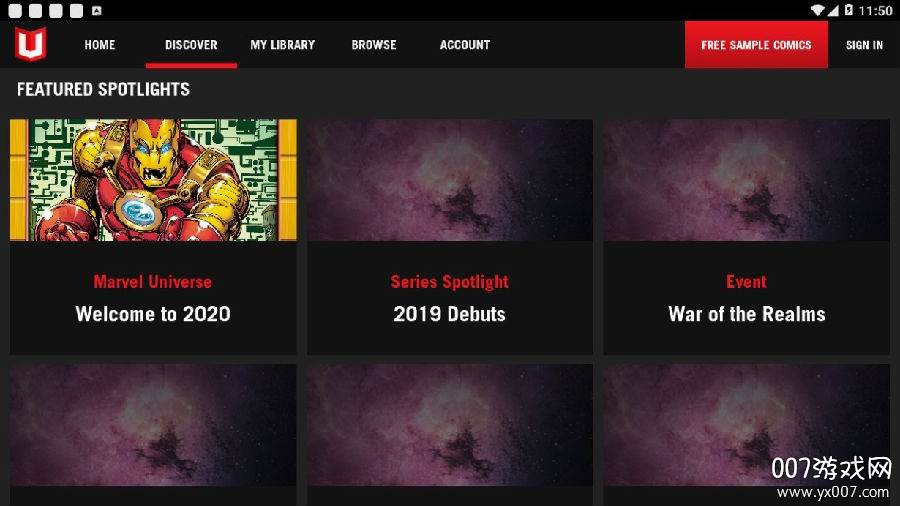Tap the battery indicator in status bar
This screenshot has height=506, width=900.
click(x=848, y=10)
